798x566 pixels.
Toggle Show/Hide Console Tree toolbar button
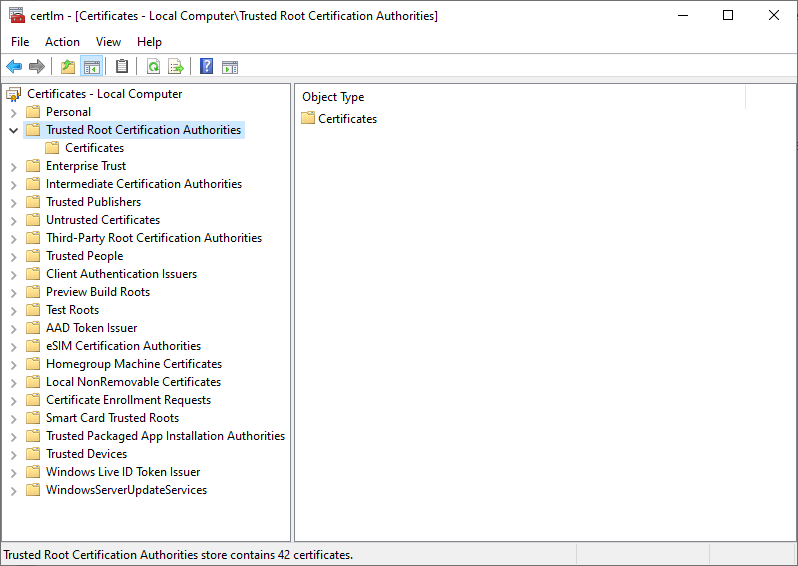click(92, 67)
